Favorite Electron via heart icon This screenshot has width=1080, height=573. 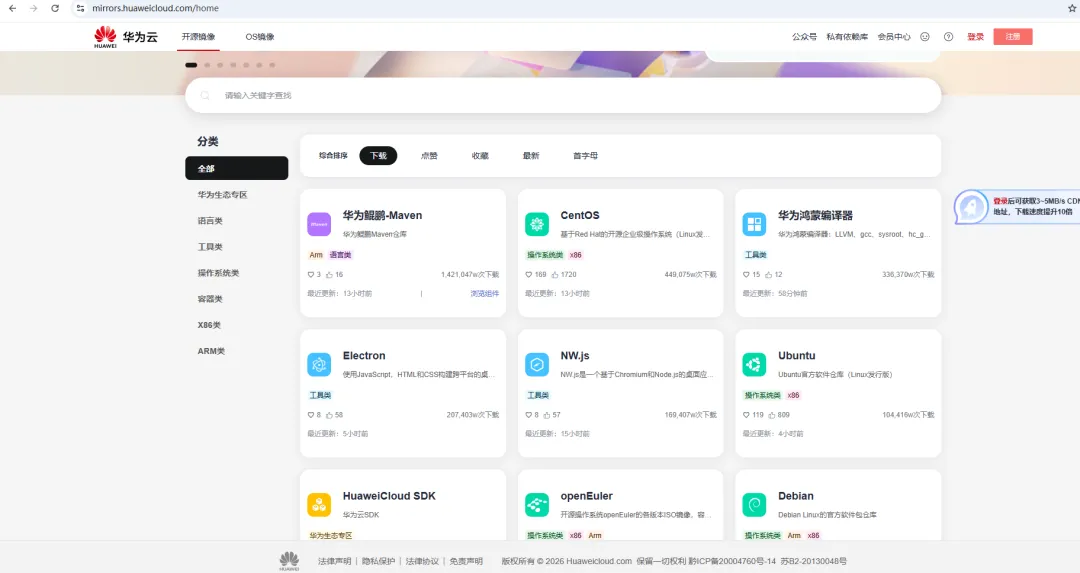[x=311, y=415]
